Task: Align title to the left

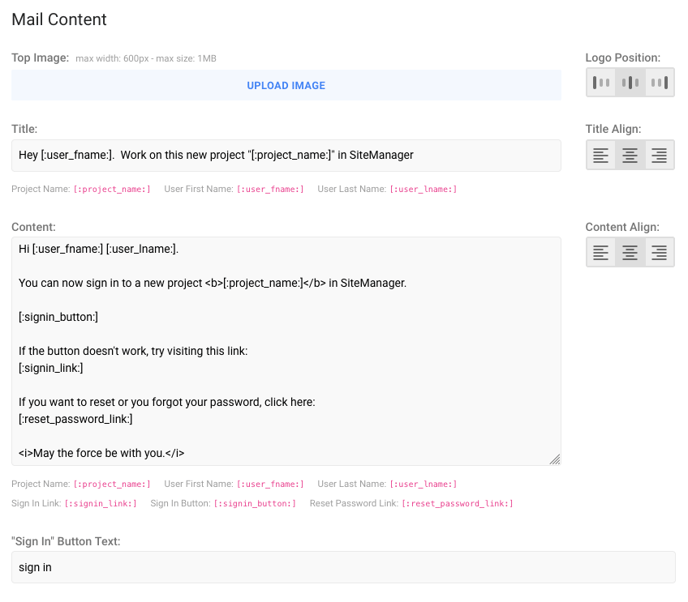Action: [601, 155]
